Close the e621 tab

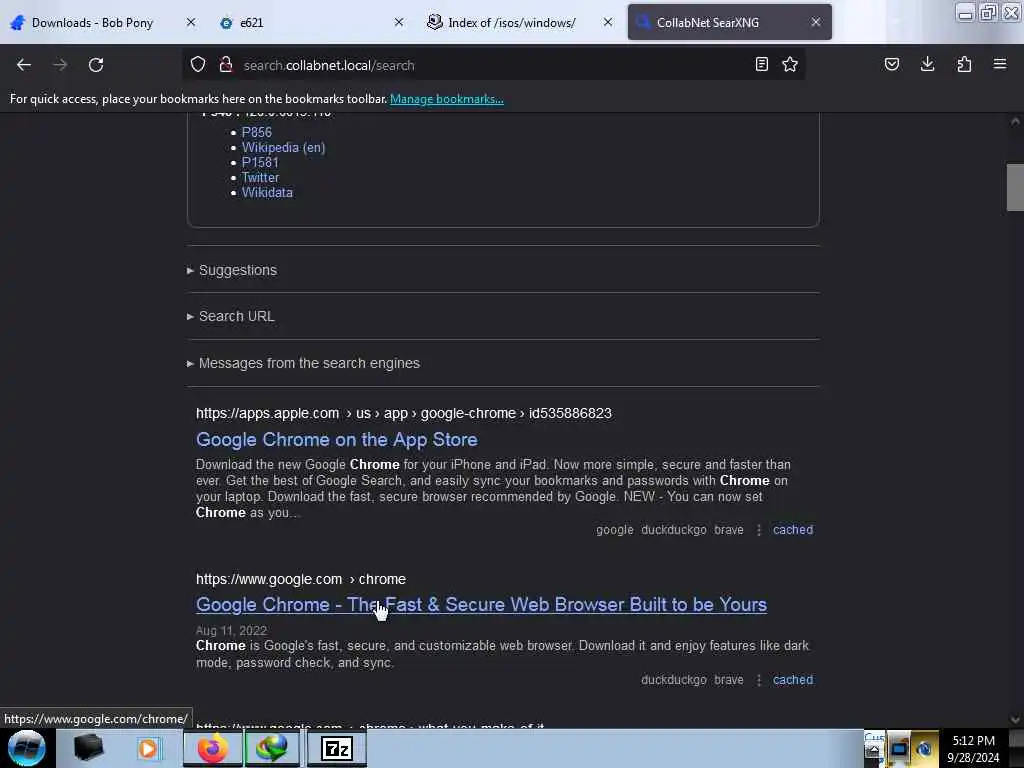(x=399, y=22)
